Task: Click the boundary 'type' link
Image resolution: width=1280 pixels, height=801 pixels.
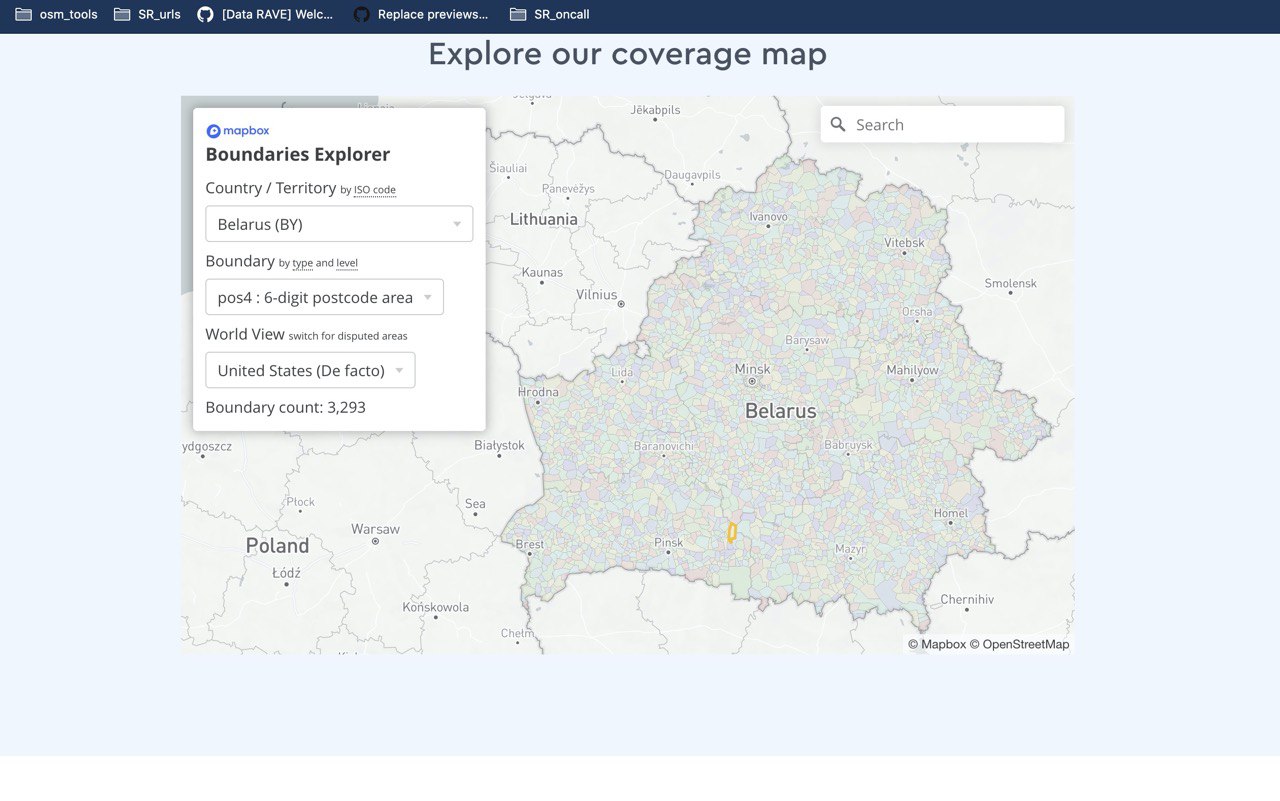Action: (x=302, y=263)
